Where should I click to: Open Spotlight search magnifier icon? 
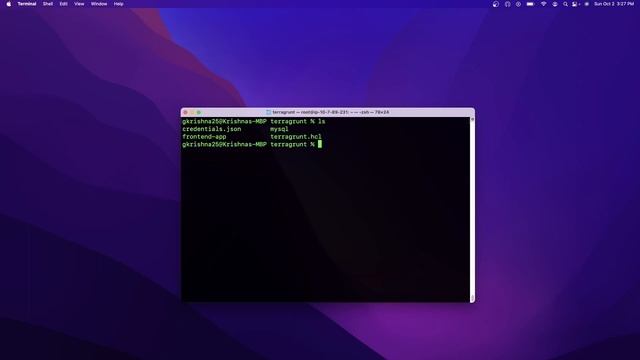tap(565, 4)
